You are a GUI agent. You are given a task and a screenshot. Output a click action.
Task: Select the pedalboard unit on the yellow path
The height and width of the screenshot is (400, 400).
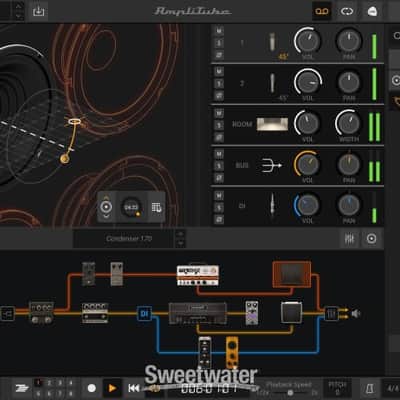pos(95,313)
